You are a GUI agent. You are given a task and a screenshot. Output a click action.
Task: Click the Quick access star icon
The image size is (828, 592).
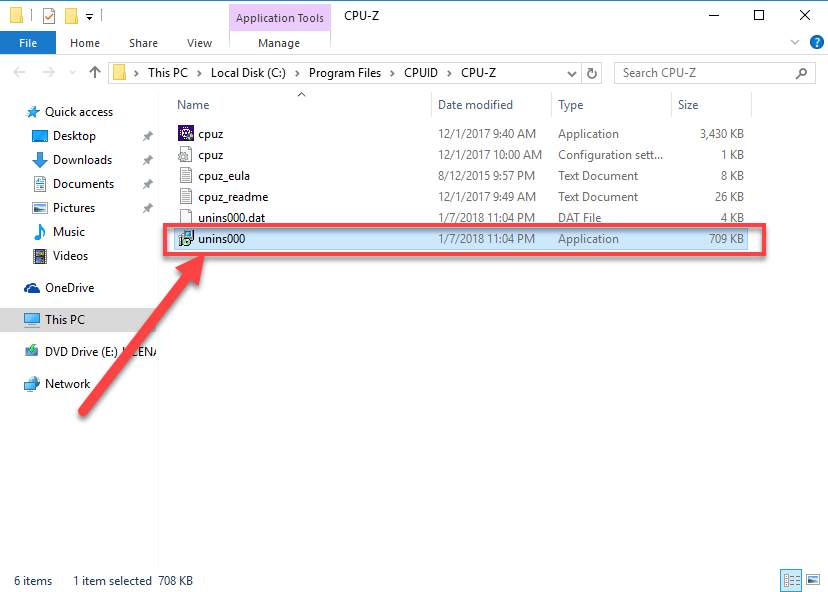(x=33, y=112)
